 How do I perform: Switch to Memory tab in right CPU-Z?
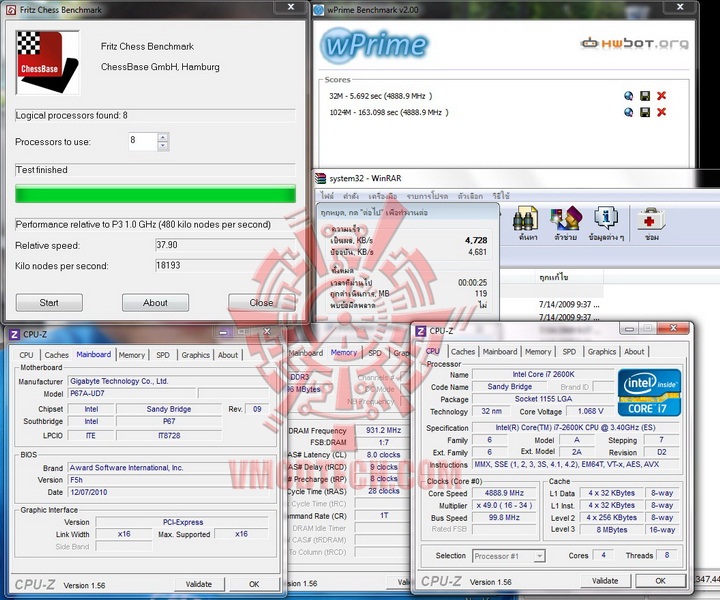(538, 352)
